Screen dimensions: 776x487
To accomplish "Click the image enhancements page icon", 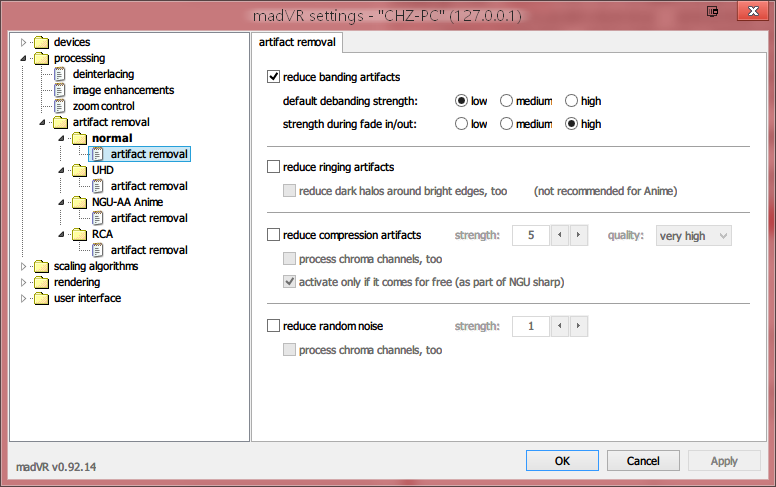I will pyautogui.click(x=60, y=90).
